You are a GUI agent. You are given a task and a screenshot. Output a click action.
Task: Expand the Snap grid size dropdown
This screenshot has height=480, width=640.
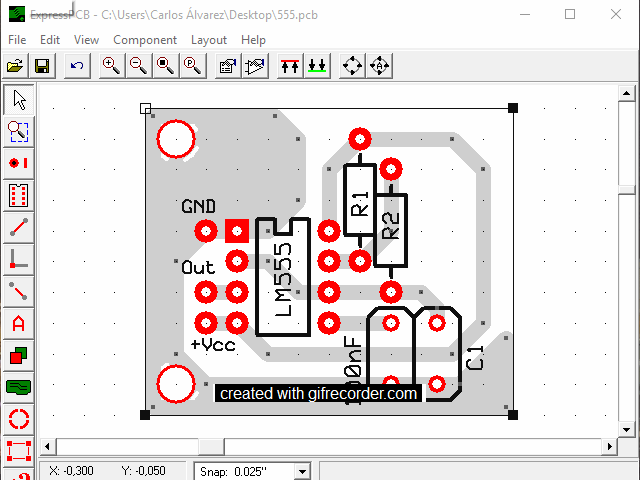click(302, 472)
